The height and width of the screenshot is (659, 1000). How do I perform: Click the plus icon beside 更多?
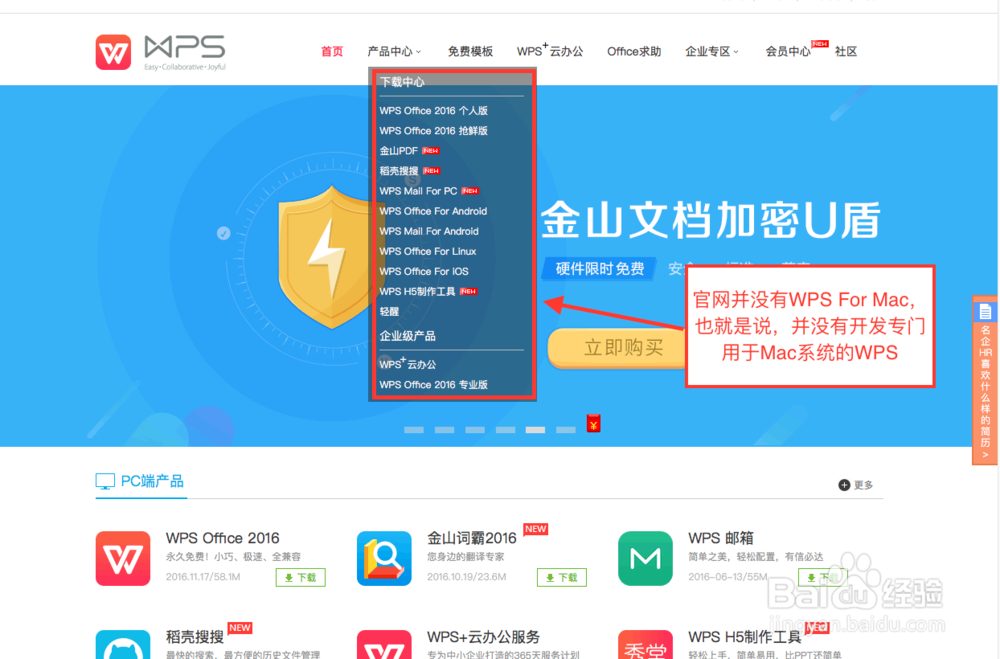[844, 485]
